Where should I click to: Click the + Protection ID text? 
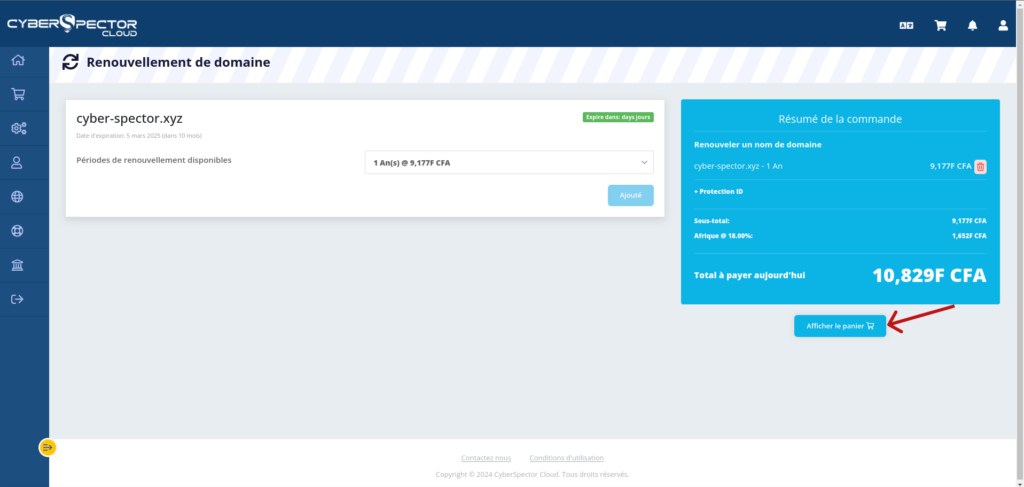[718, 192]
